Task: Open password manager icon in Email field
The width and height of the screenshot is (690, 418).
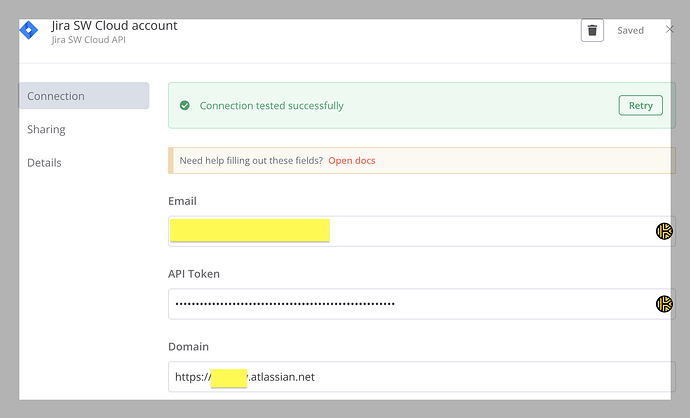Action: 664,231
